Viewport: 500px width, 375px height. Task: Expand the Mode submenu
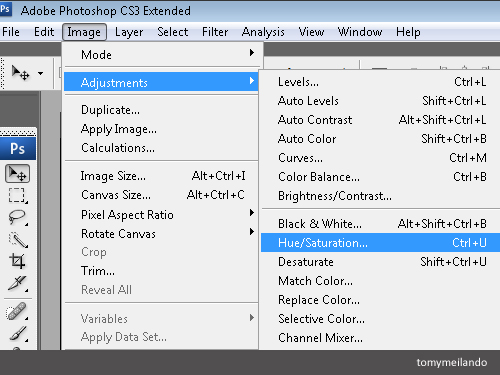tap(161, 54)
